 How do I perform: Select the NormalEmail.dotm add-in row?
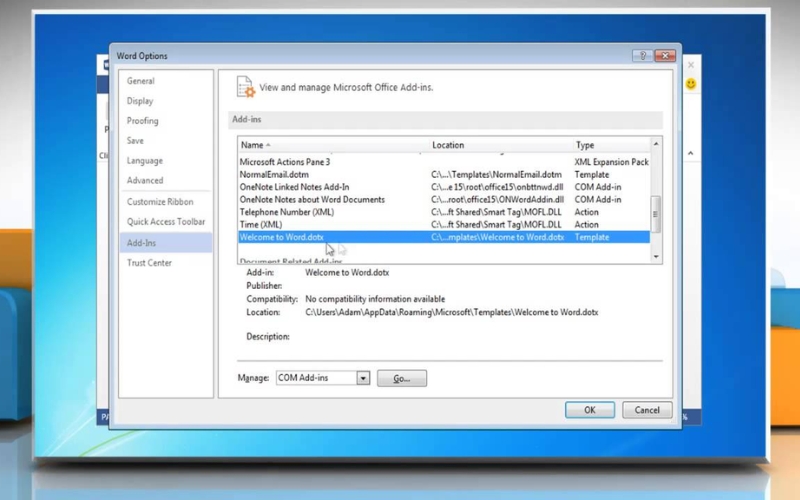(x=444, y=174)
